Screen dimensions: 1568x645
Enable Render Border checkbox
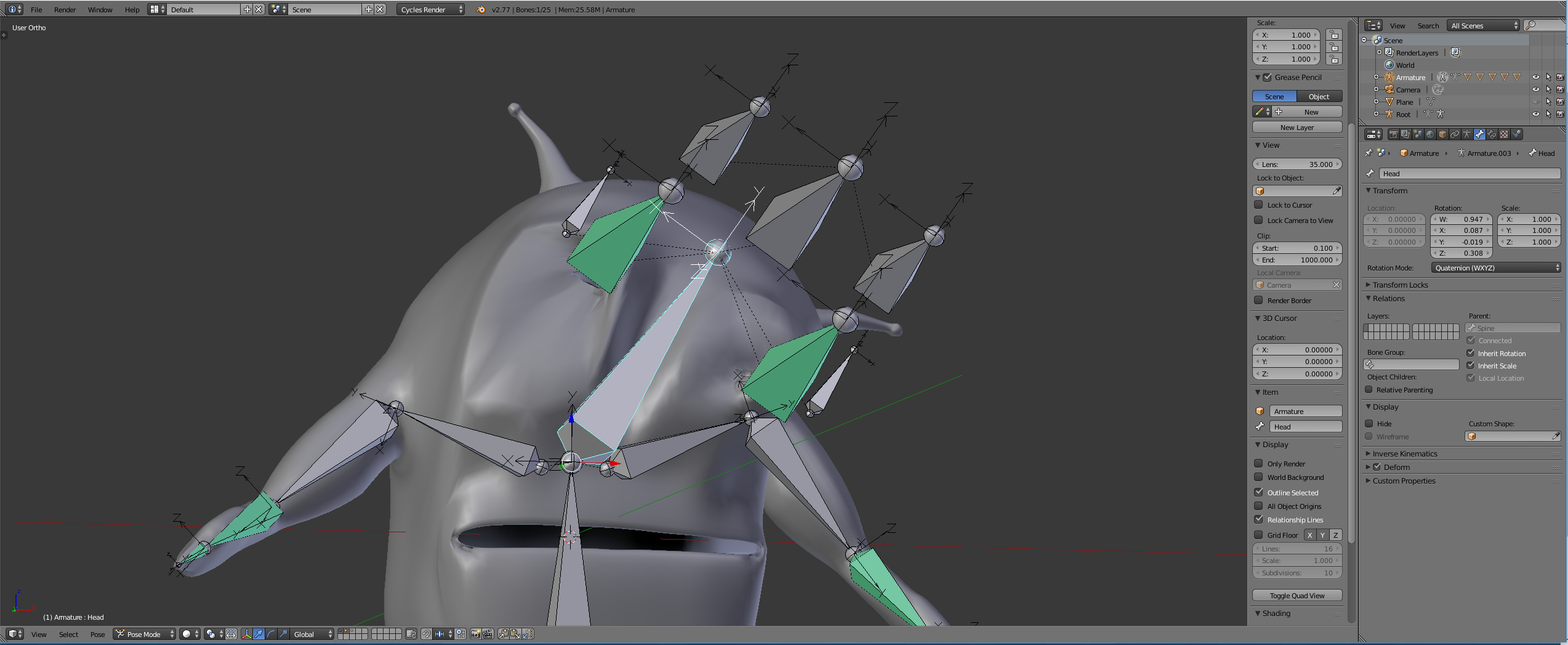1258,300
